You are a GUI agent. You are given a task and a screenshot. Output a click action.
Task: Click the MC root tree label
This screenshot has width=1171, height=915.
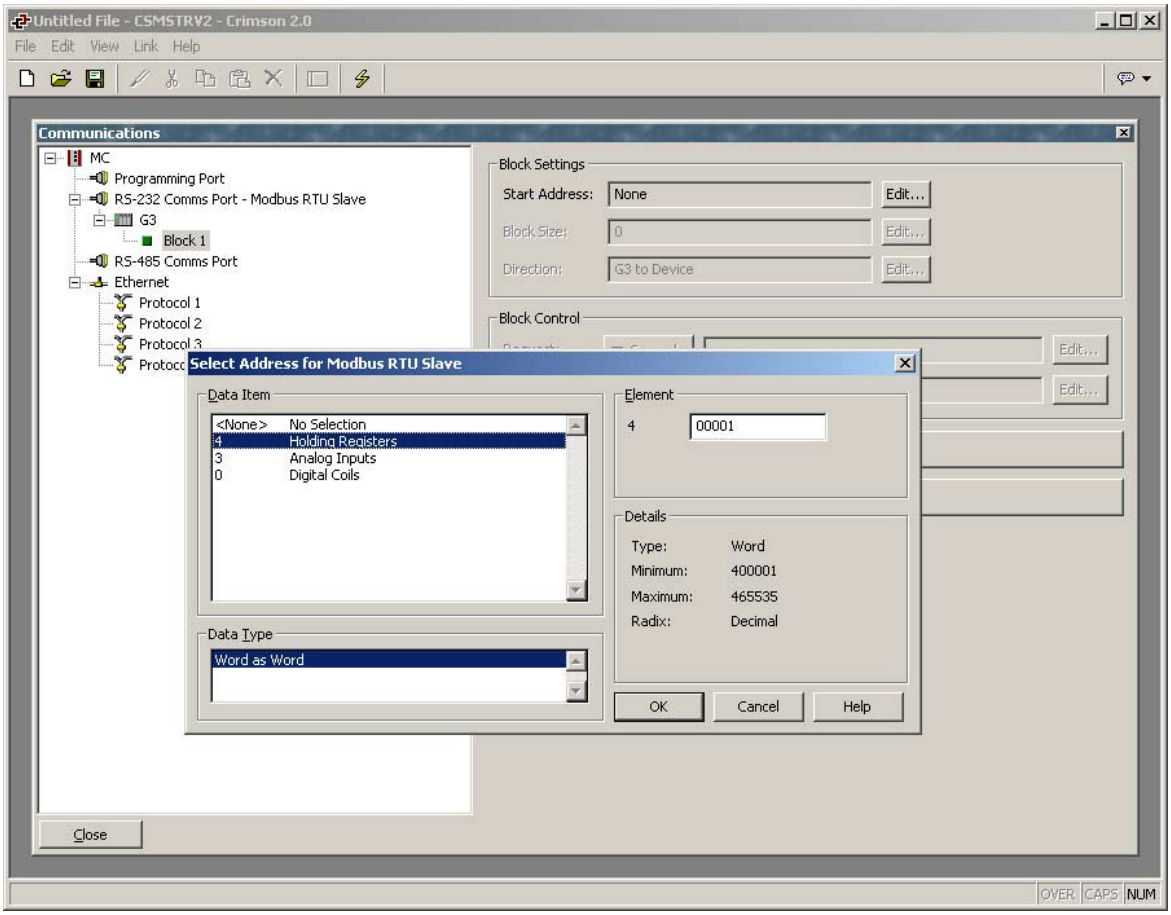tap(99, 158)
